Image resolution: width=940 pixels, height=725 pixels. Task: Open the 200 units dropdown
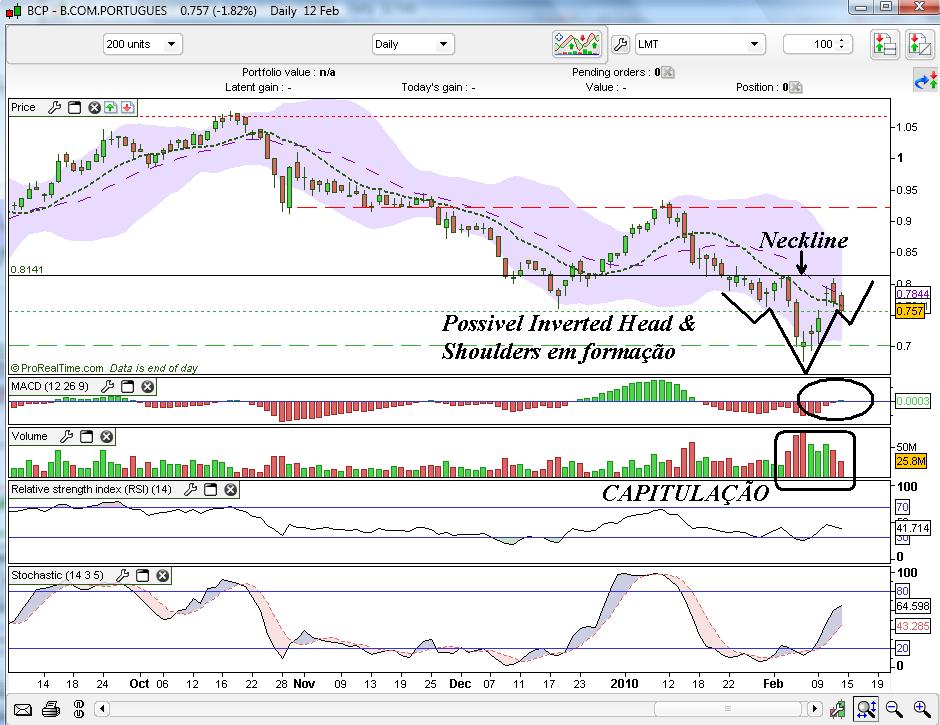(x=143, y=44)
